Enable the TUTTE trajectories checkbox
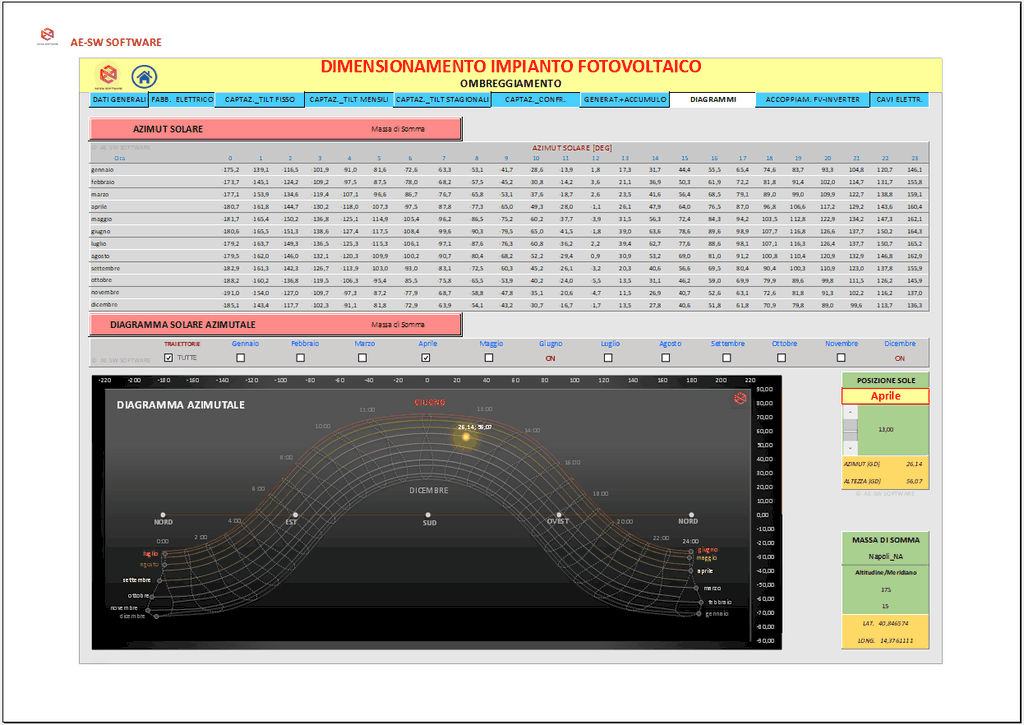The width and height of the screenshot is (1024, 725). point(168,357)
